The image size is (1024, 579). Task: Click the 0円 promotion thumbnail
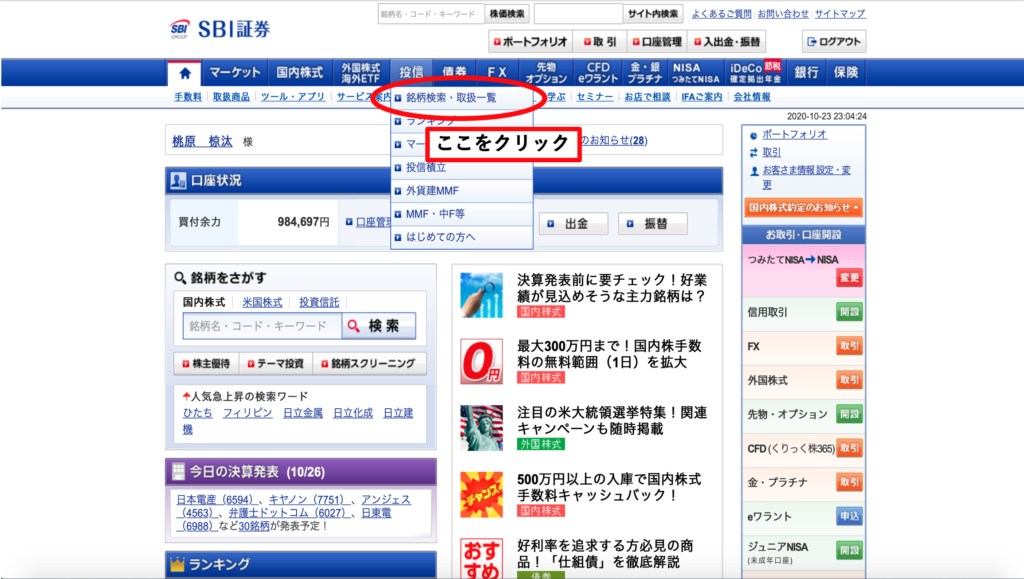[481, 361]
